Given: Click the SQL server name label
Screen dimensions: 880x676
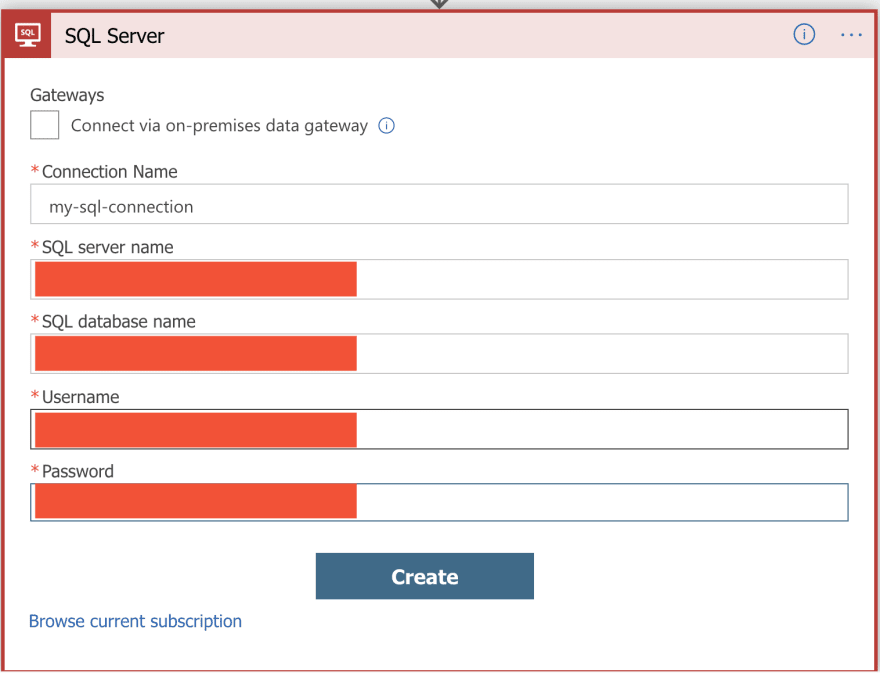Looking at the screenshot, I should (x=108, y=247).
